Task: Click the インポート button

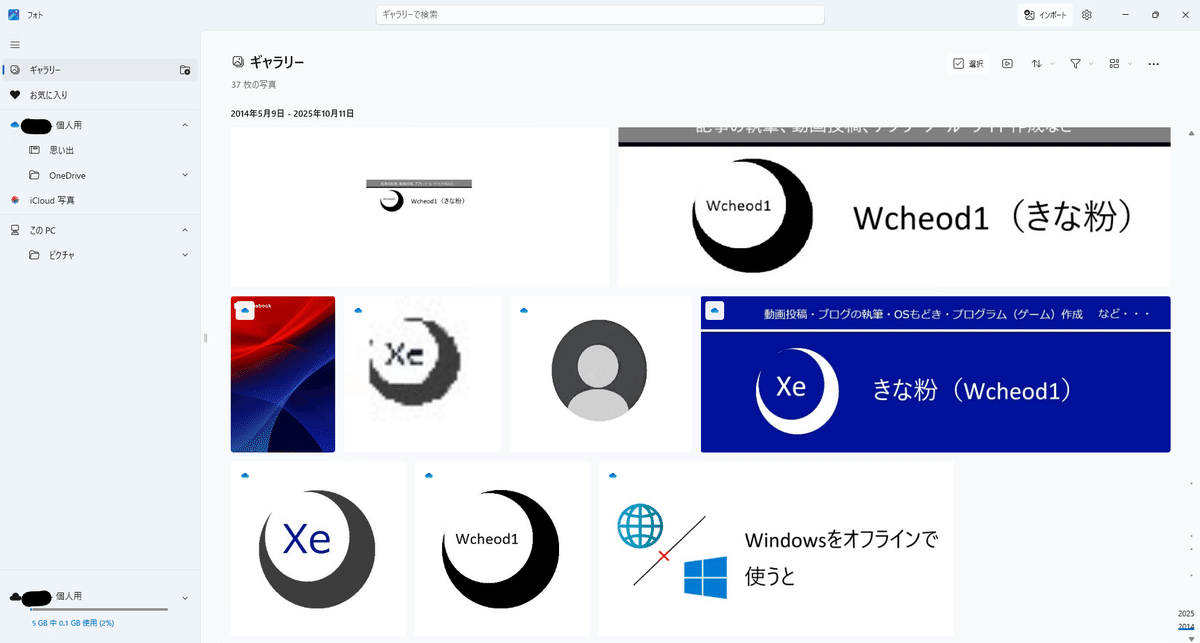Action: pos(1045,14)
